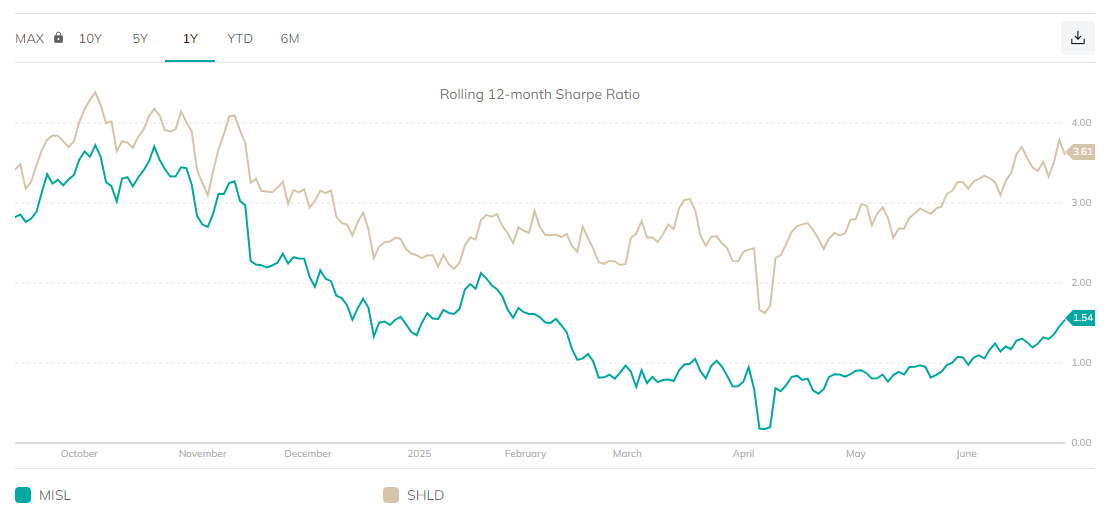
Task: Click the Rolling 12-month Sharpe Ratio title
Action: coord(539,94)
